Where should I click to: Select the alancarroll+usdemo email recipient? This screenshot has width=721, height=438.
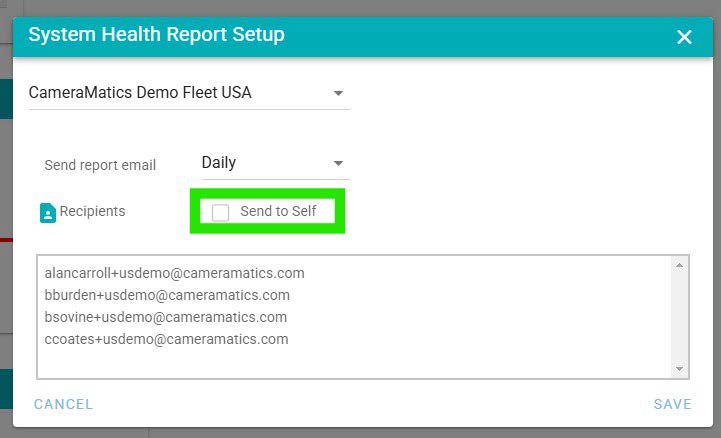pyautogui.click(x=174, y=273)
